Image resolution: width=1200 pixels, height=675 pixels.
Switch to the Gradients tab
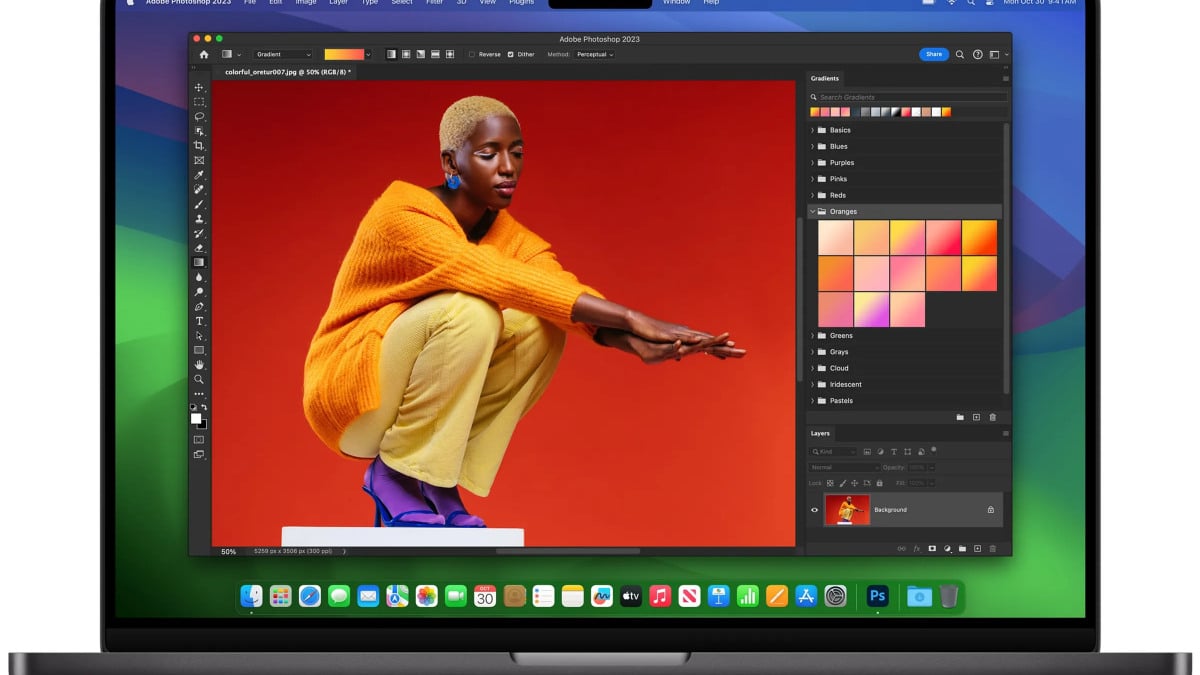point(824,78)
